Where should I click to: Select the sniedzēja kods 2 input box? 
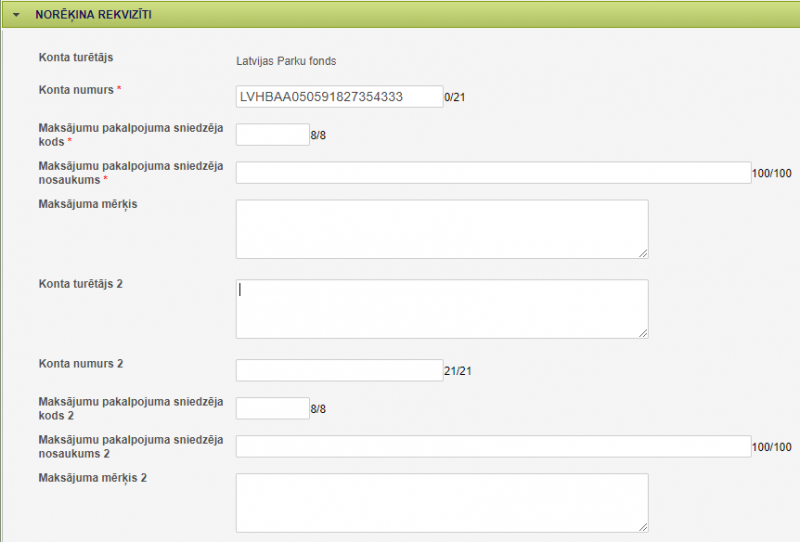pos(272,408)
